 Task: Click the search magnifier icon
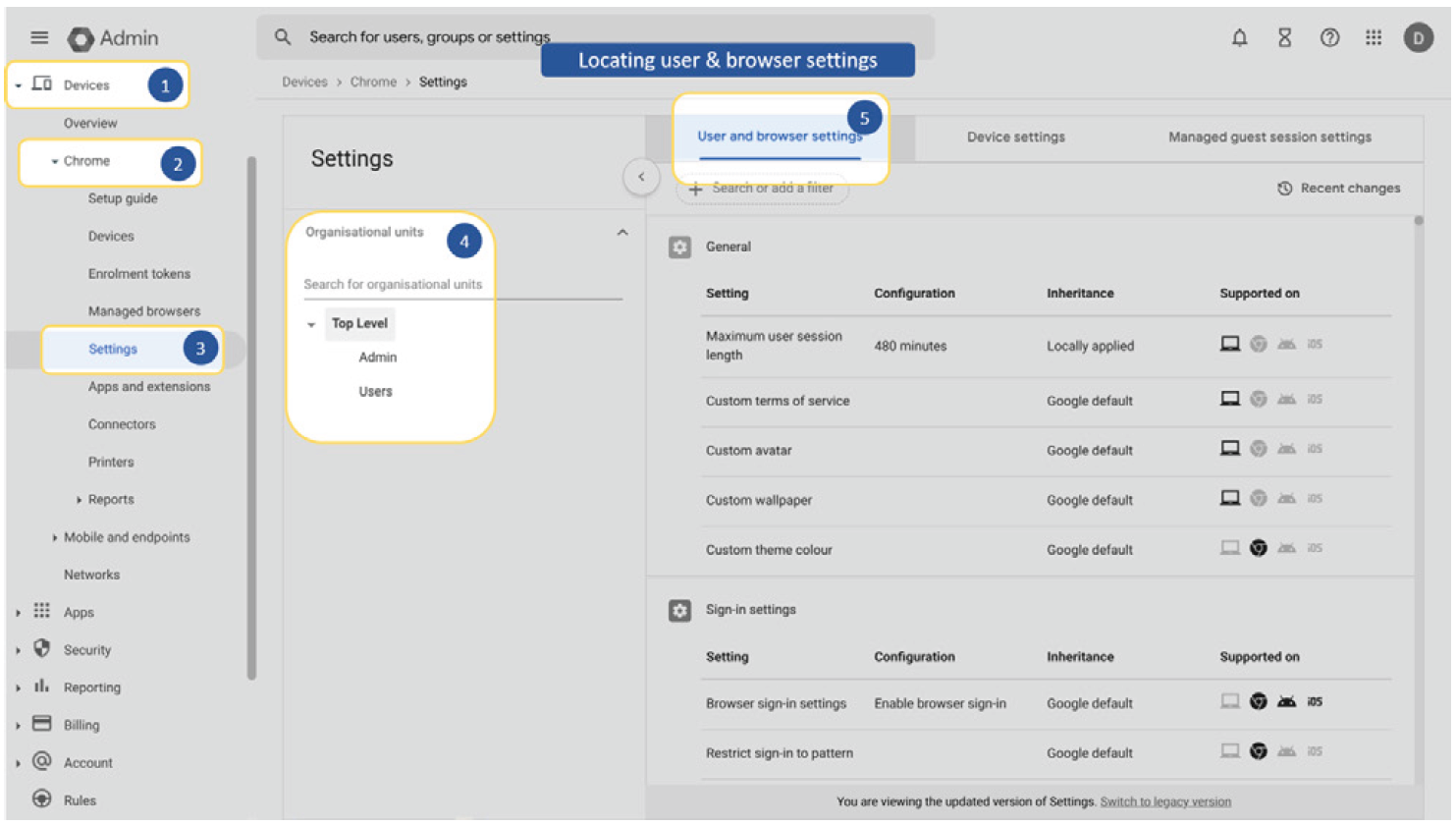(283, 36)
